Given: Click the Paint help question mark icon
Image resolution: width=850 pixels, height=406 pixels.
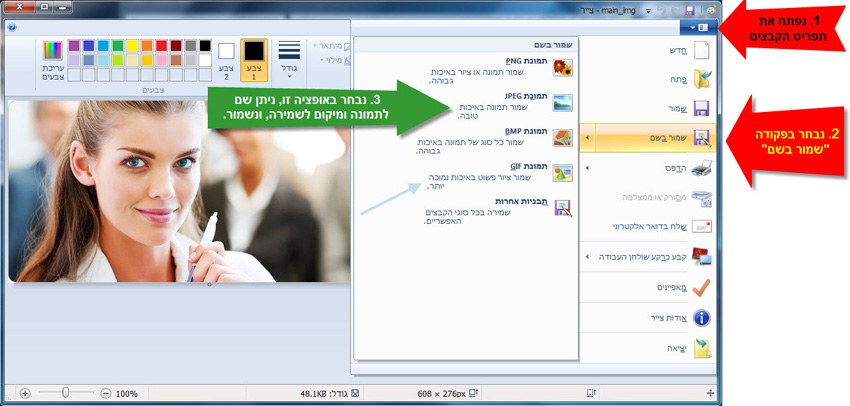Looking at the screenshot, I should tap(11, 28).
